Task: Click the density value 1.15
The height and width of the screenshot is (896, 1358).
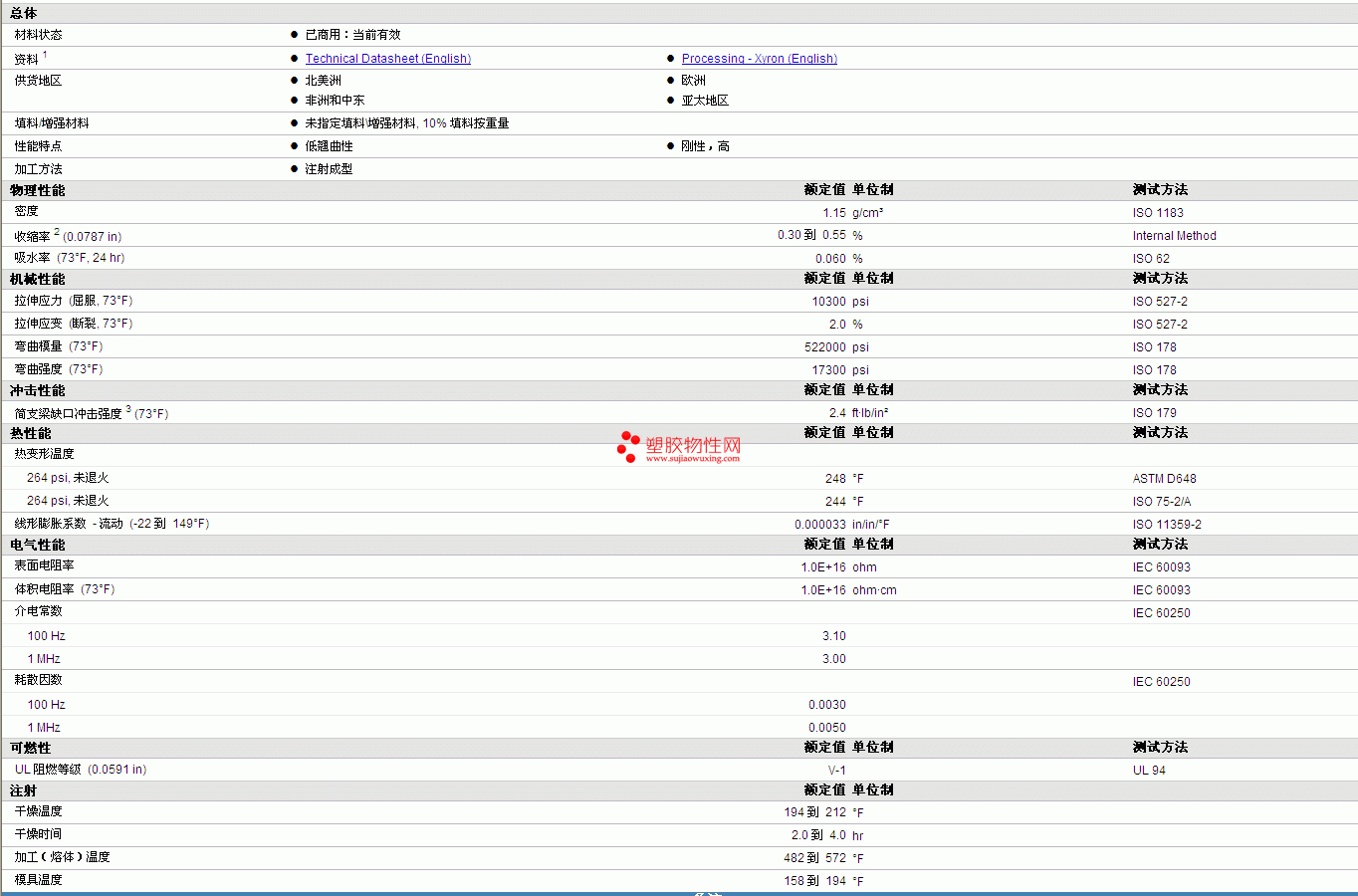Action: click(x=834, y=213)
